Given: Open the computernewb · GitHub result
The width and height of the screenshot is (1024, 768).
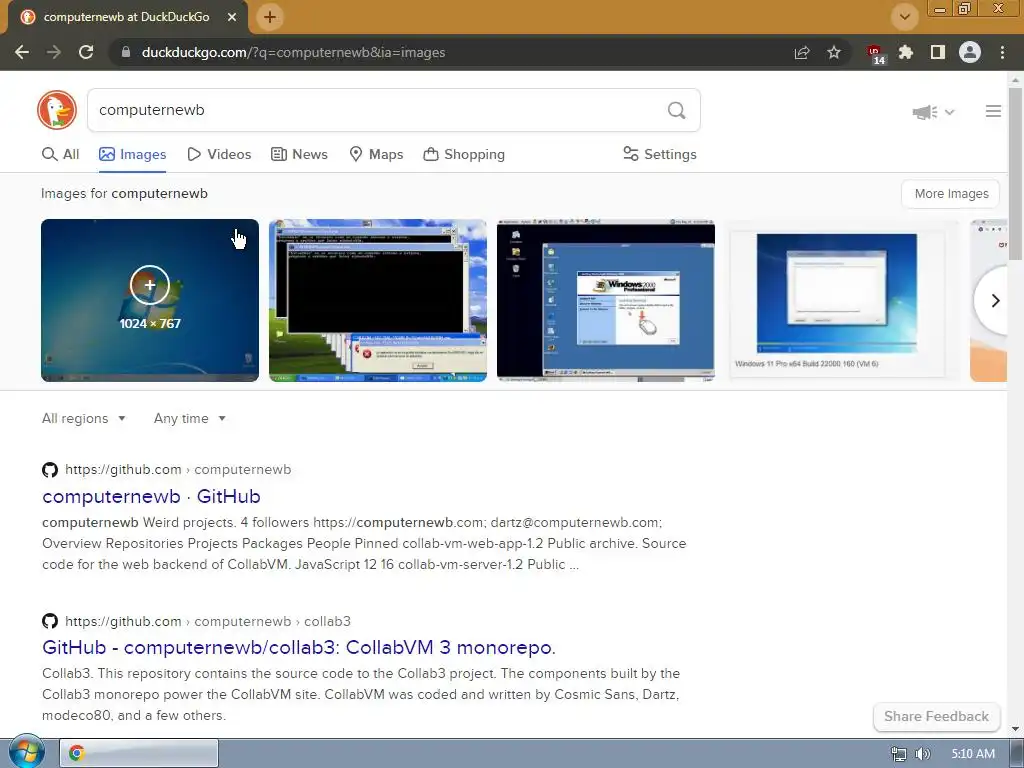Looking at the screenshot, I should click(151, 496).
